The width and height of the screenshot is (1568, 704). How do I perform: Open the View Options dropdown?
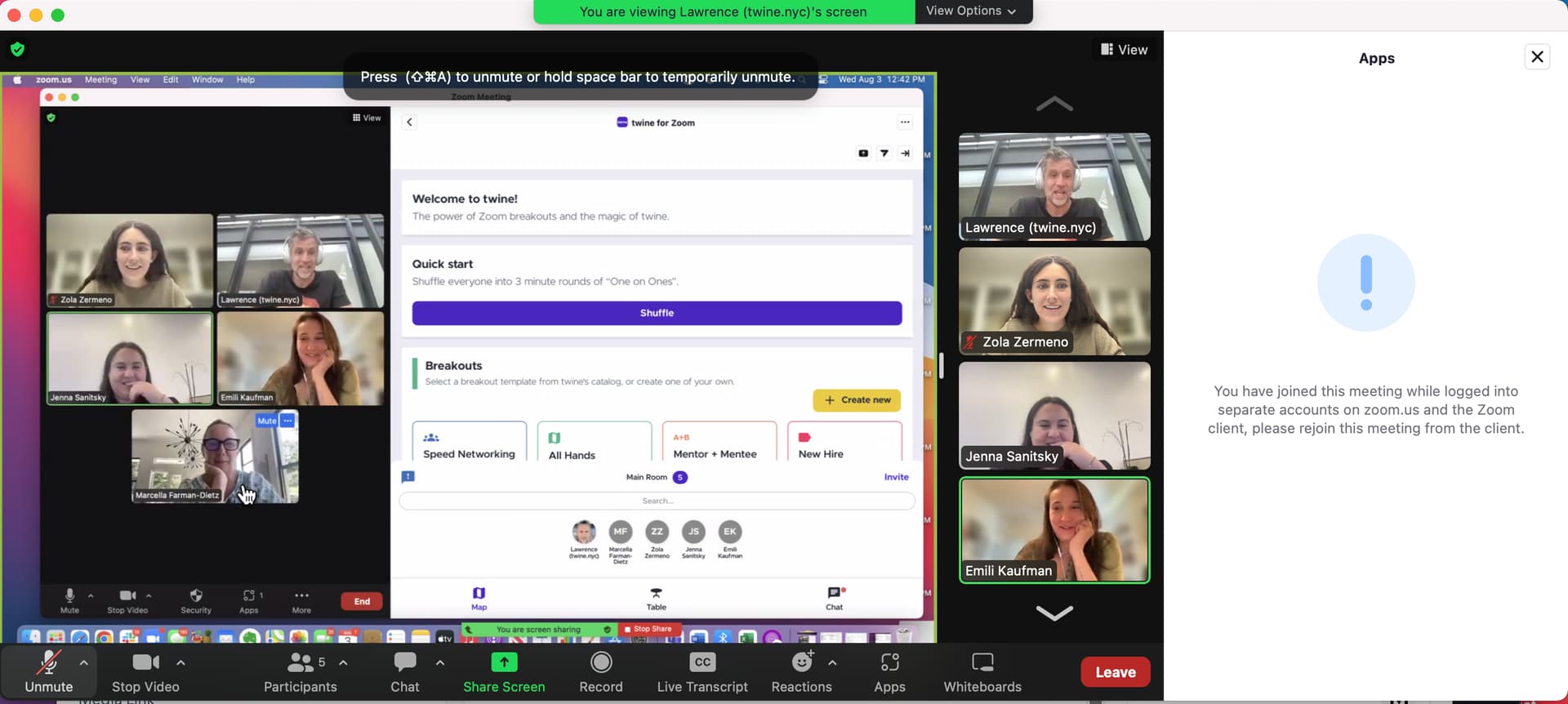click(x=972, y=11)
